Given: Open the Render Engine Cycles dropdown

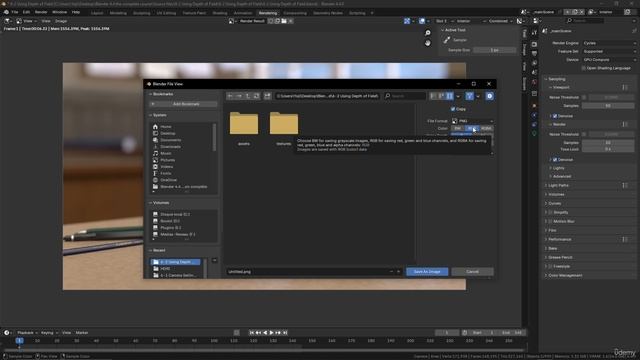Looking at the screenshot, I should 608,43.
